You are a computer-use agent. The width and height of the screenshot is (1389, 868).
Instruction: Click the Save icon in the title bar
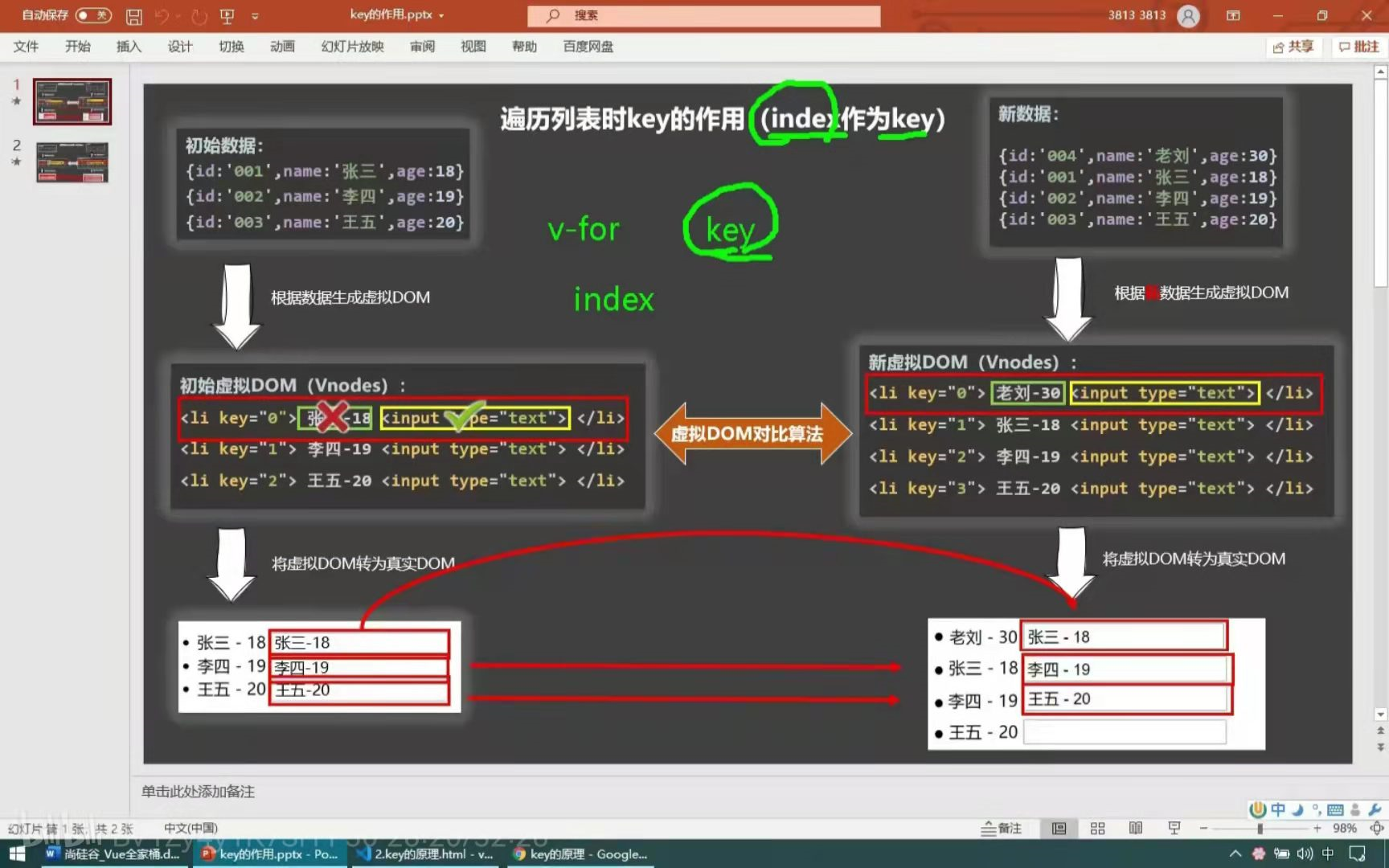pyautogui.click(x=134, y=16)
